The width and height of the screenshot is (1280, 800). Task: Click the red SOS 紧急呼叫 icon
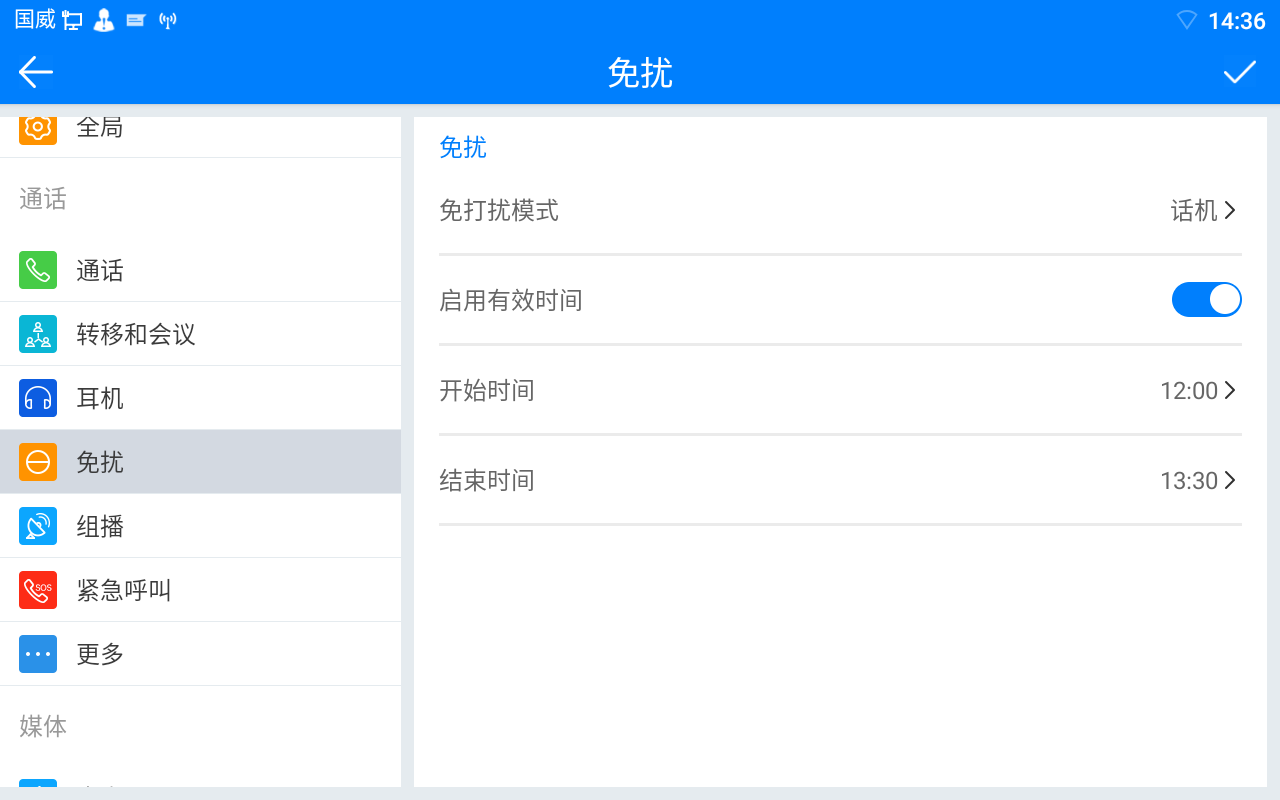(x=37, y=589)
